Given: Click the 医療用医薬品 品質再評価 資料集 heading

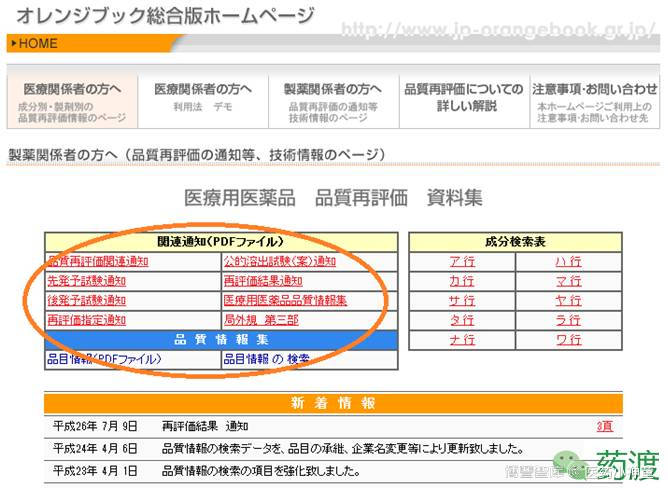Looking at the screenshot, I should [333, 198].
